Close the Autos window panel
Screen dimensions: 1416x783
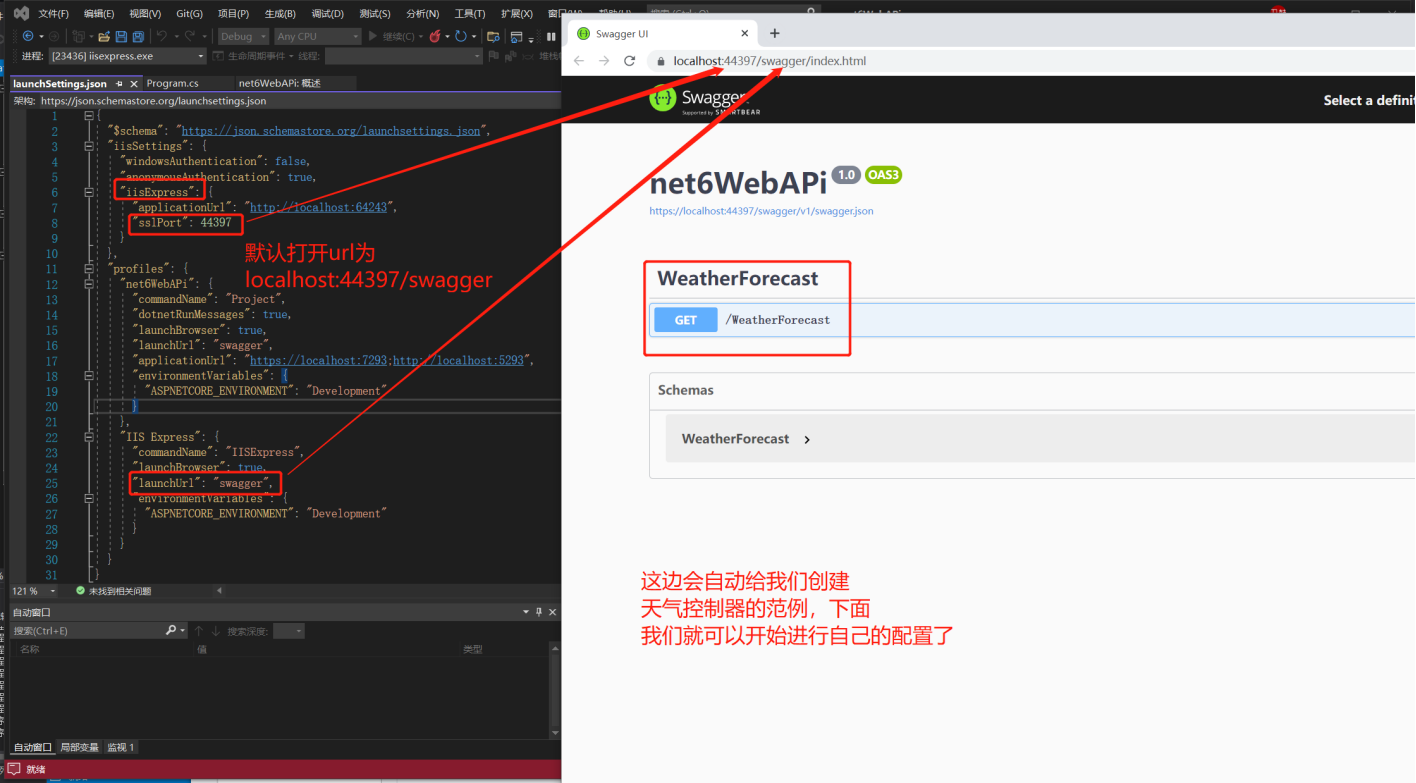pyautogui.click(x=552, y=612)
